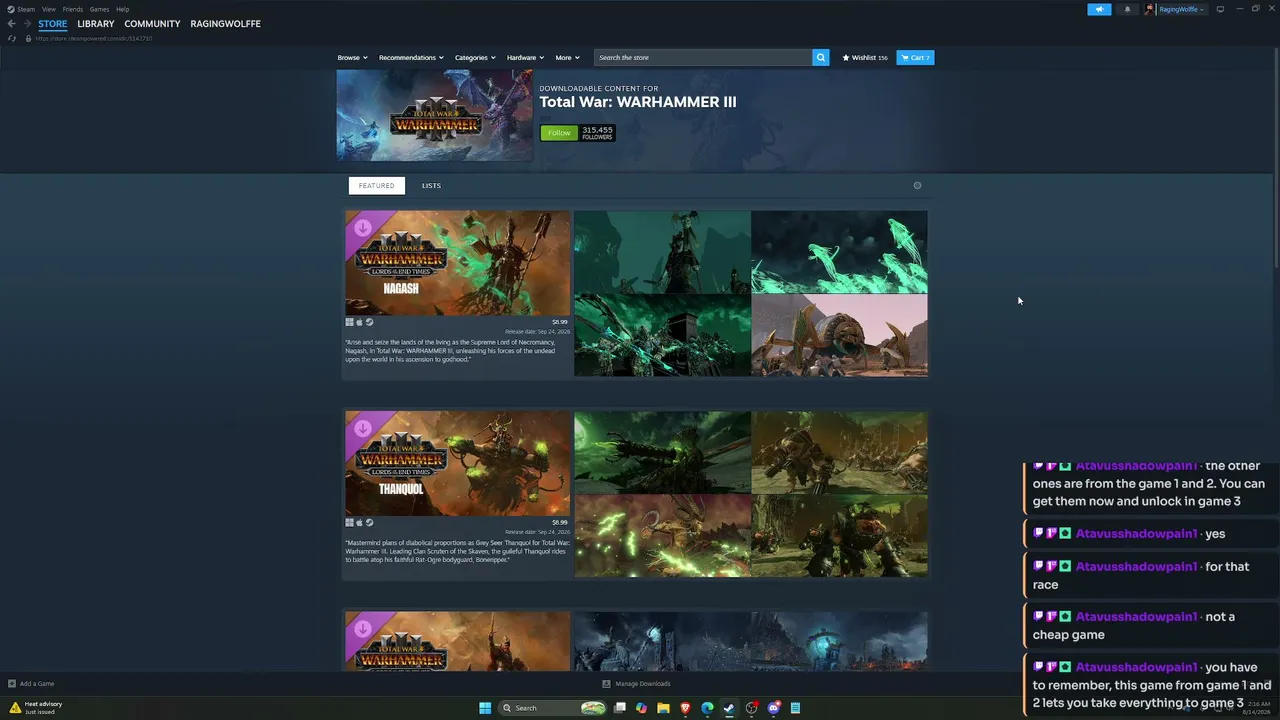Click the 'for that race' chat message
Image resolution: width=1280 pixels, height=720 pixels.
[x=1150, y=575]
